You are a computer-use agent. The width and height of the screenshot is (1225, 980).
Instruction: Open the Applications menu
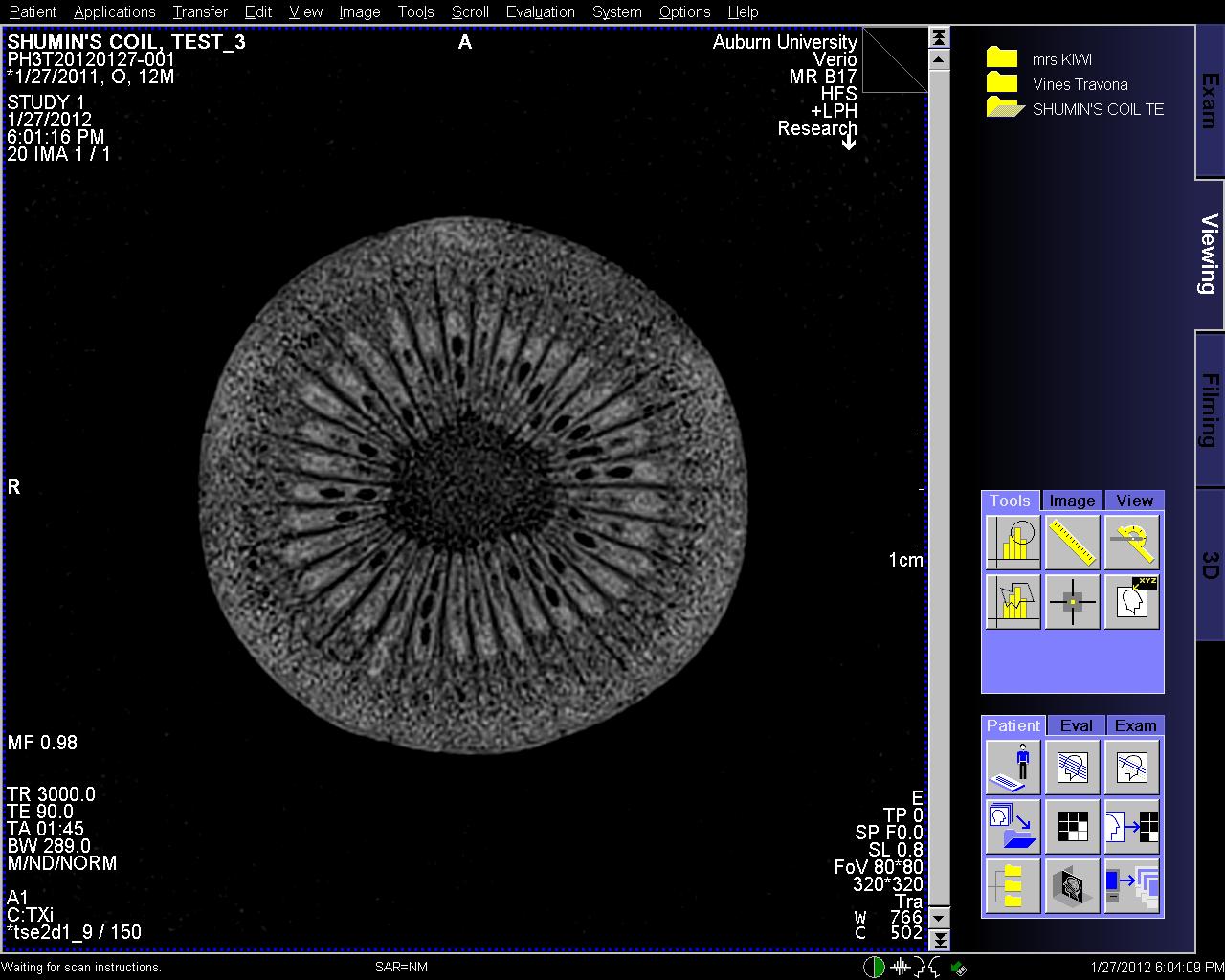coord(114,11)
